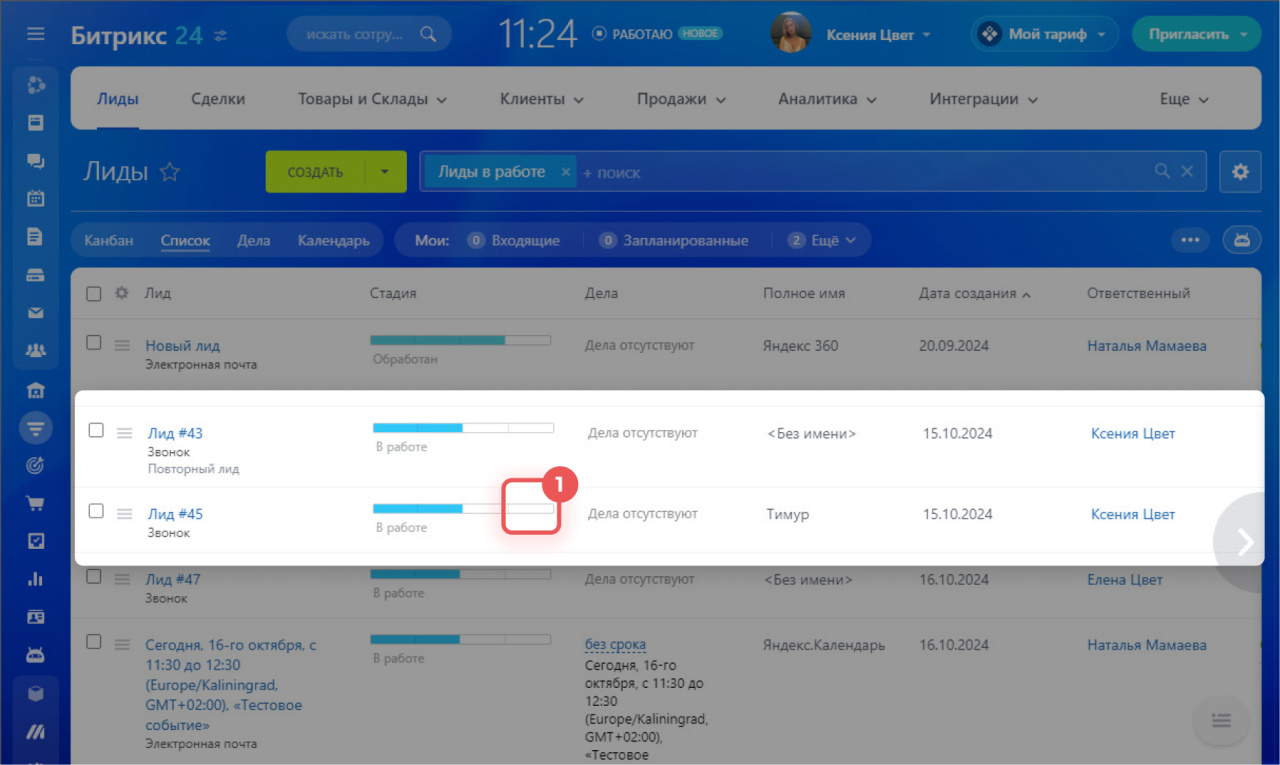Viewport: 1280px width, 765px height.
Task: Click the magnifier icon in the filter bar
Action: [x=1162, y=171]
